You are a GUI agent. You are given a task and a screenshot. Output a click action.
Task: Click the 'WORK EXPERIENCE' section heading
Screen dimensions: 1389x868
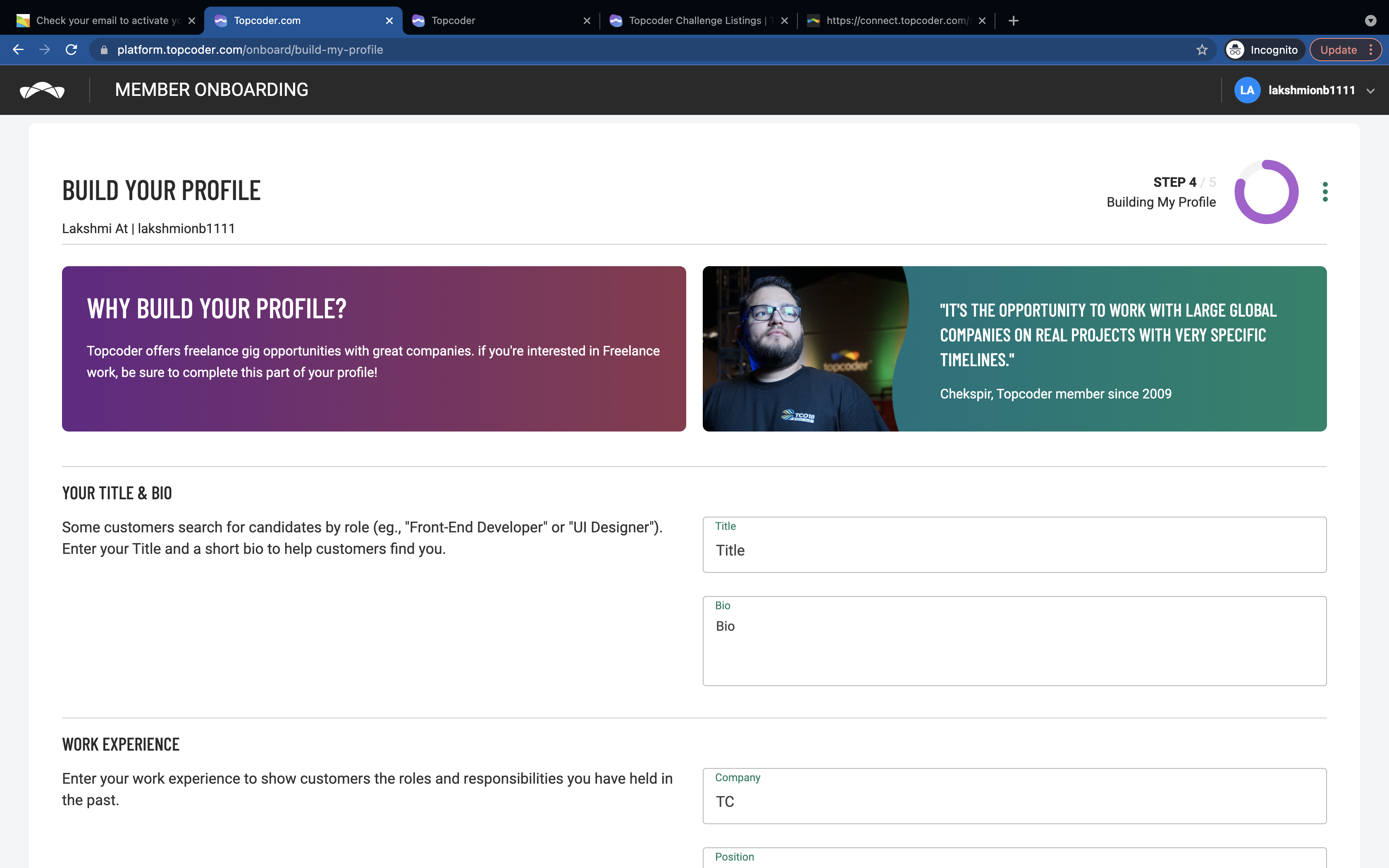(x=121, y=744)
